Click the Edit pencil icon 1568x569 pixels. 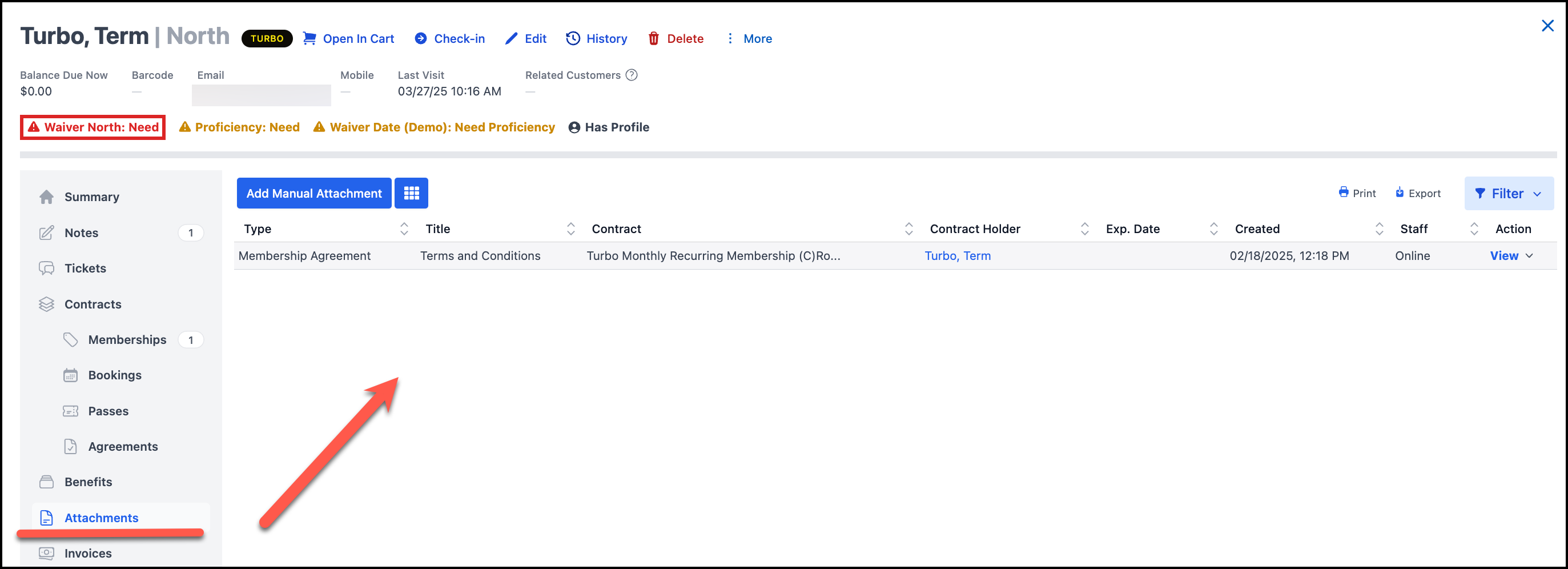point(511,38)
